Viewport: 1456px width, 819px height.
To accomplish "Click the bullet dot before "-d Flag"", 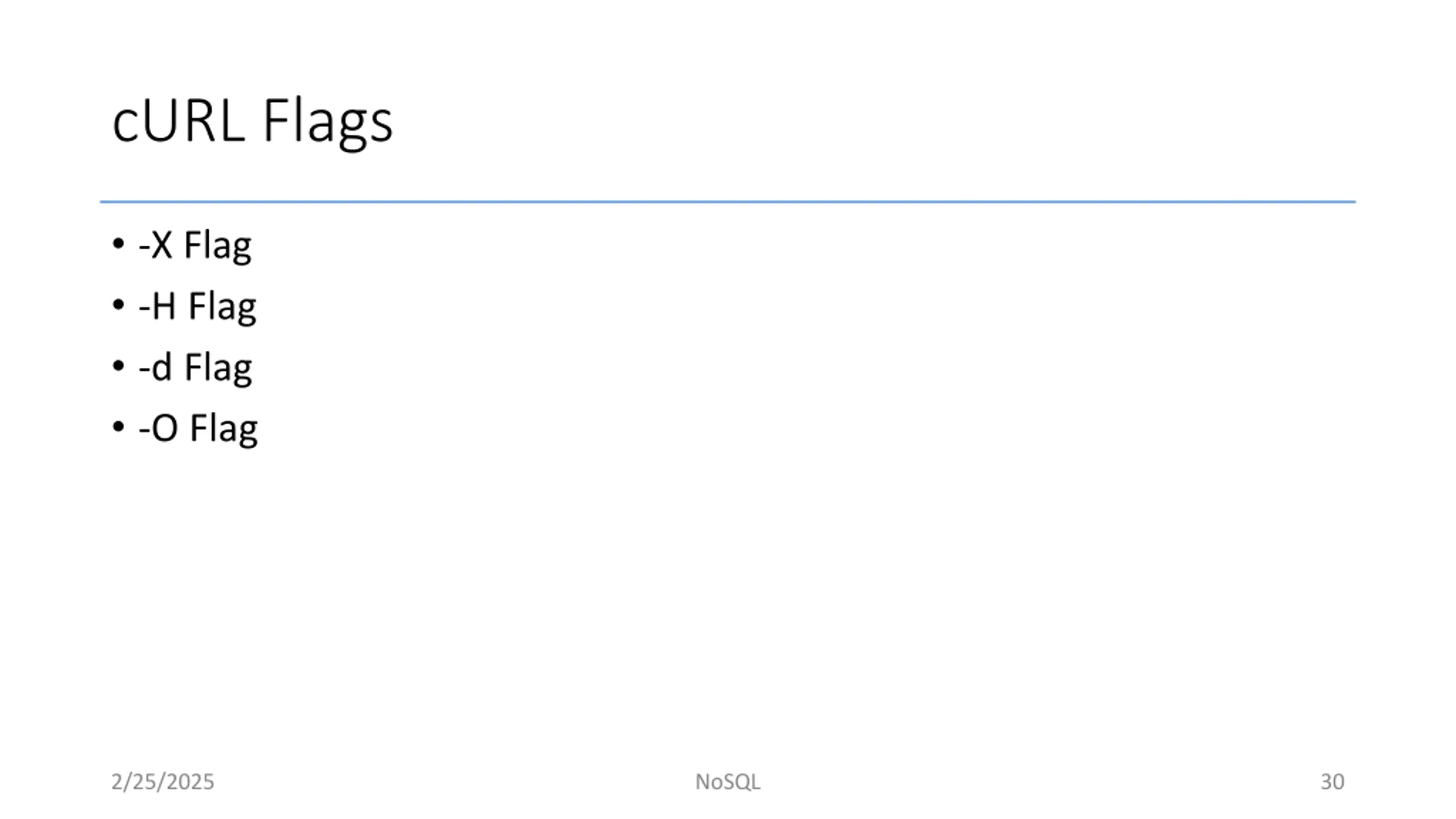I will pyautogui.click(x=118, y=366).
